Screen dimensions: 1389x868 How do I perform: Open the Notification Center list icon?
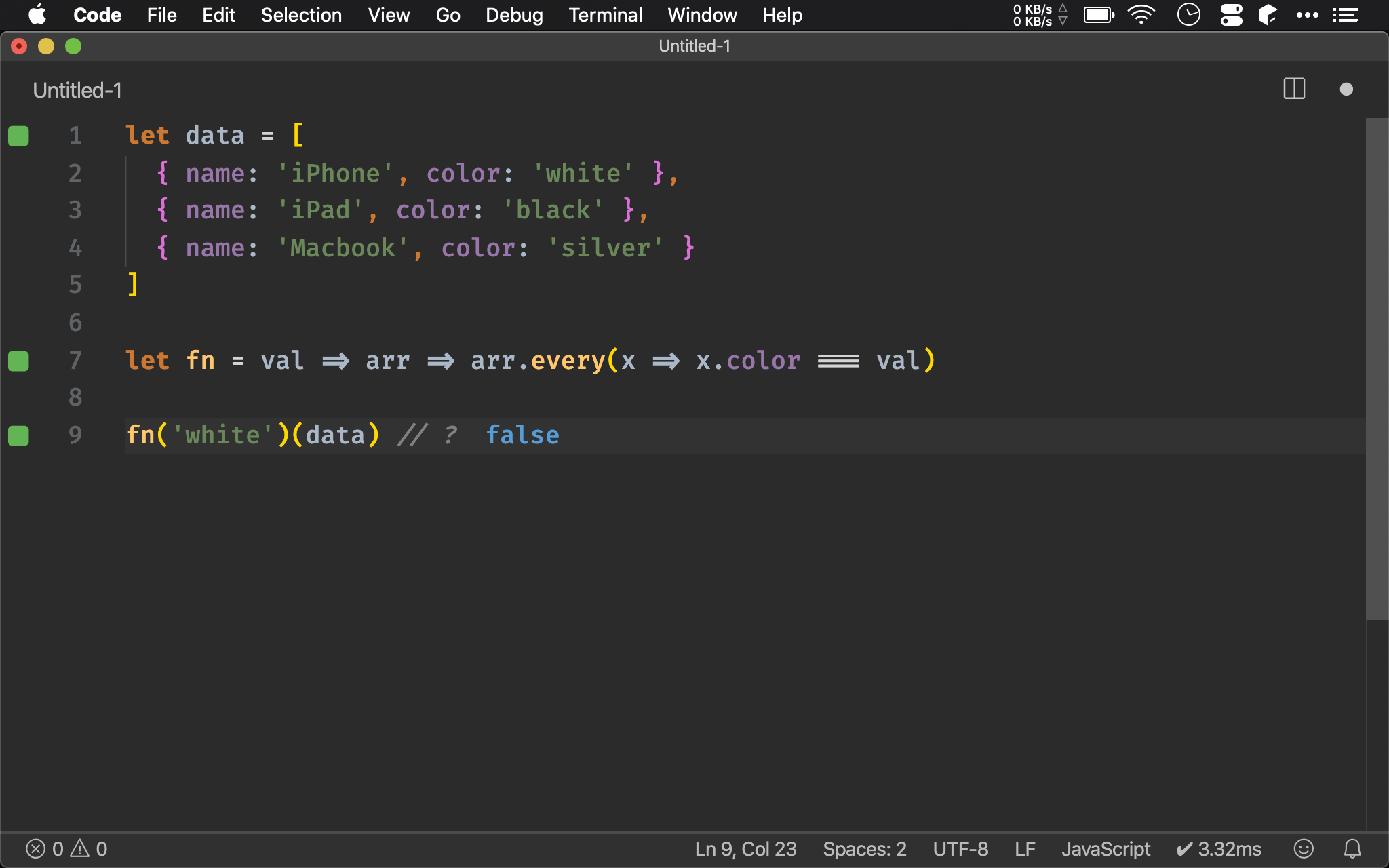pyautogui.click(x=1346, y=14)
